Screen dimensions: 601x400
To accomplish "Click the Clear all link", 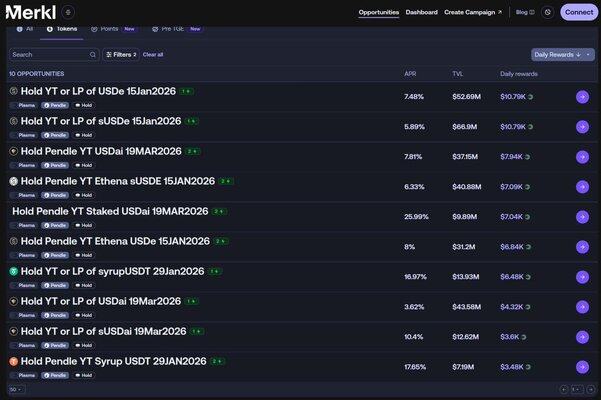I will (153, 54).
